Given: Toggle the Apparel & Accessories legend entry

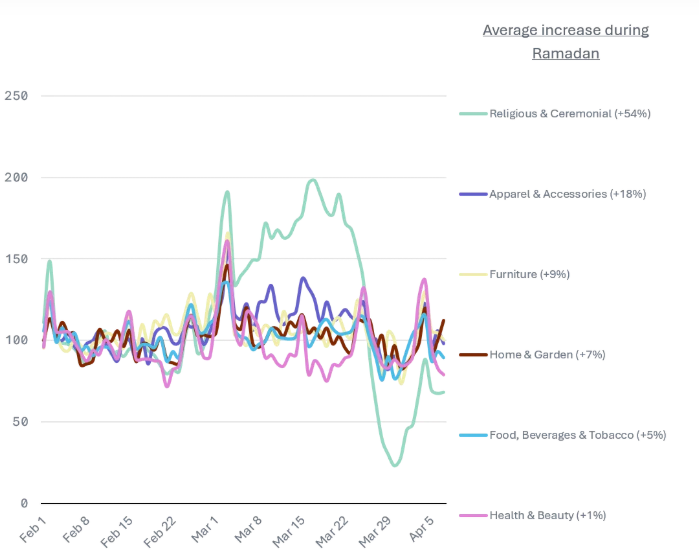Looking at the screenshot, I should pos(567,194).
